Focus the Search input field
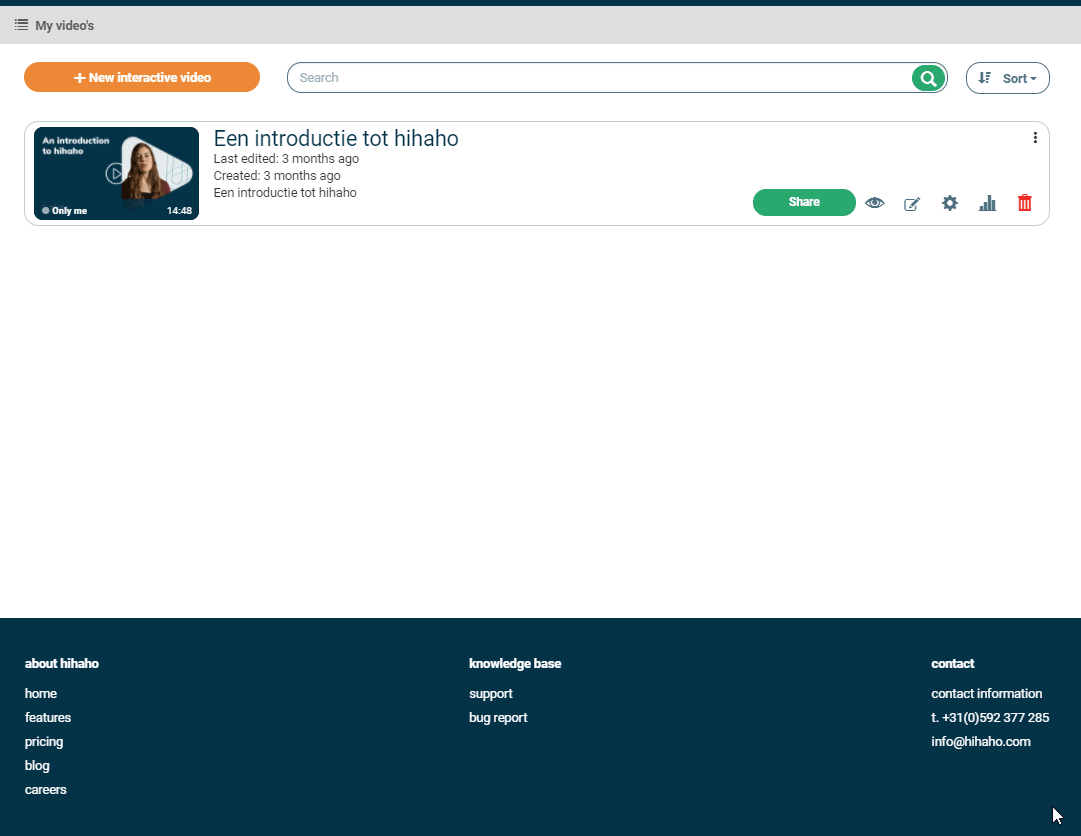1081x836 pixels. click(600, 78)
